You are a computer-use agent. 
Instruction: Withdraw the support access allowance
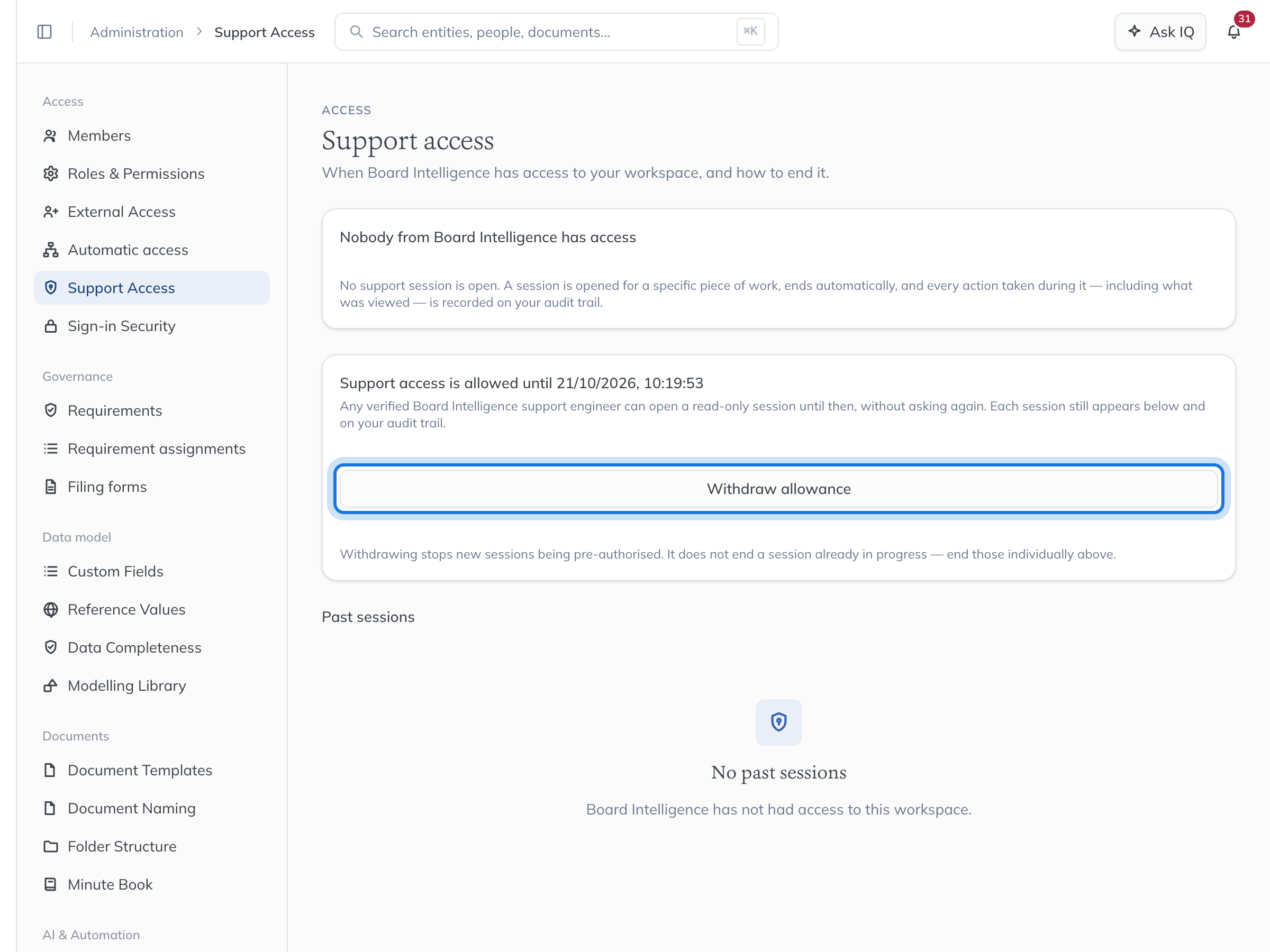pyautogui.click(x=778, y=489)
